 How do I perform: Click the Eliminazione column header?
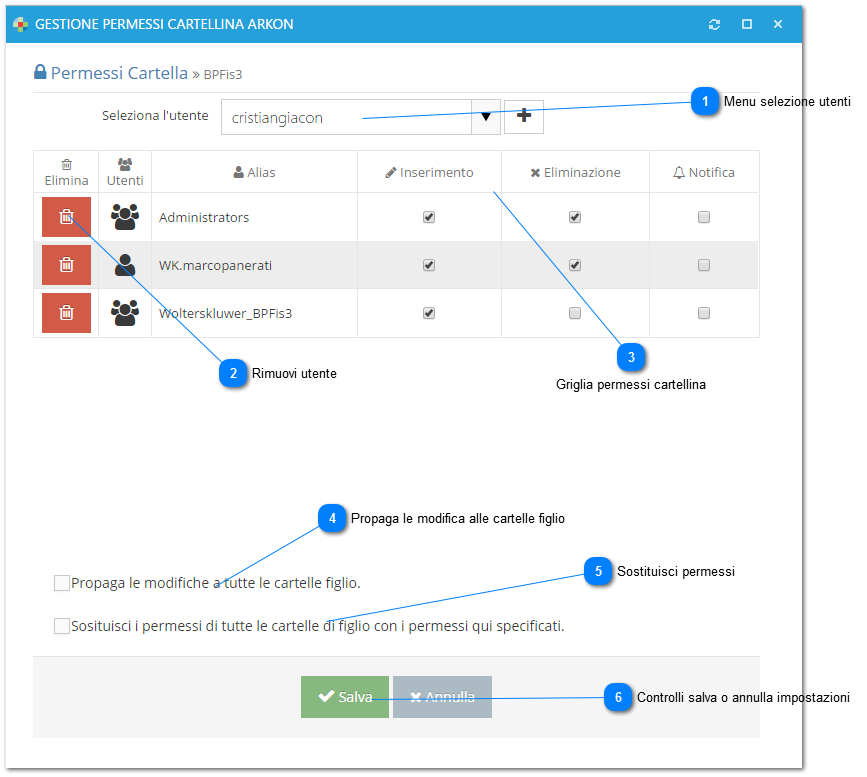575,172
